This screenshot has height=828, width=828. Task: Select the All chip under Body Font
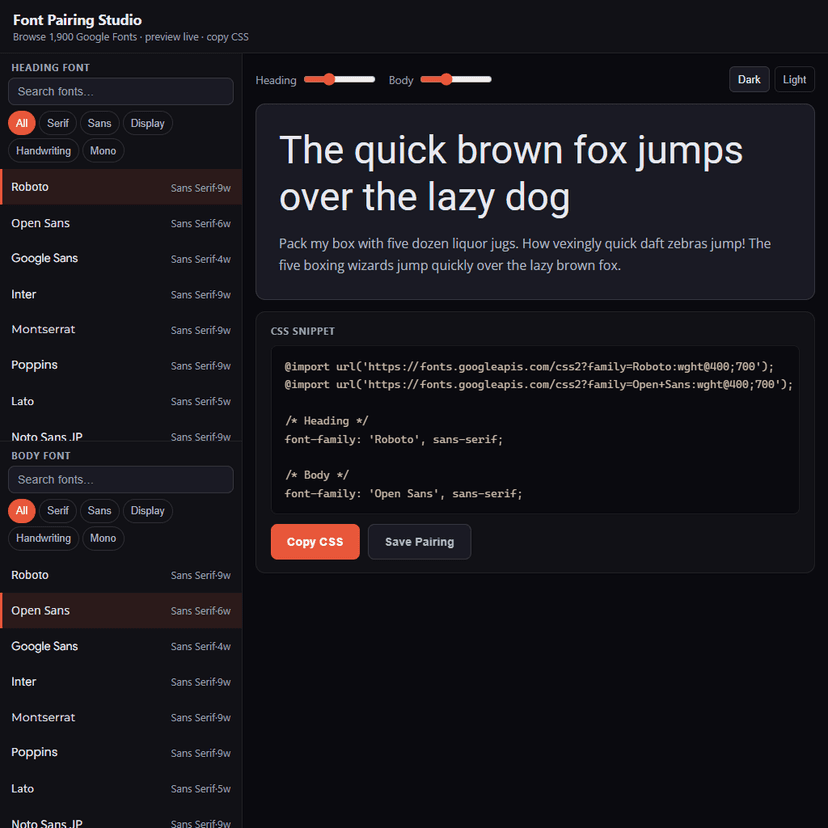click(21, 510)
